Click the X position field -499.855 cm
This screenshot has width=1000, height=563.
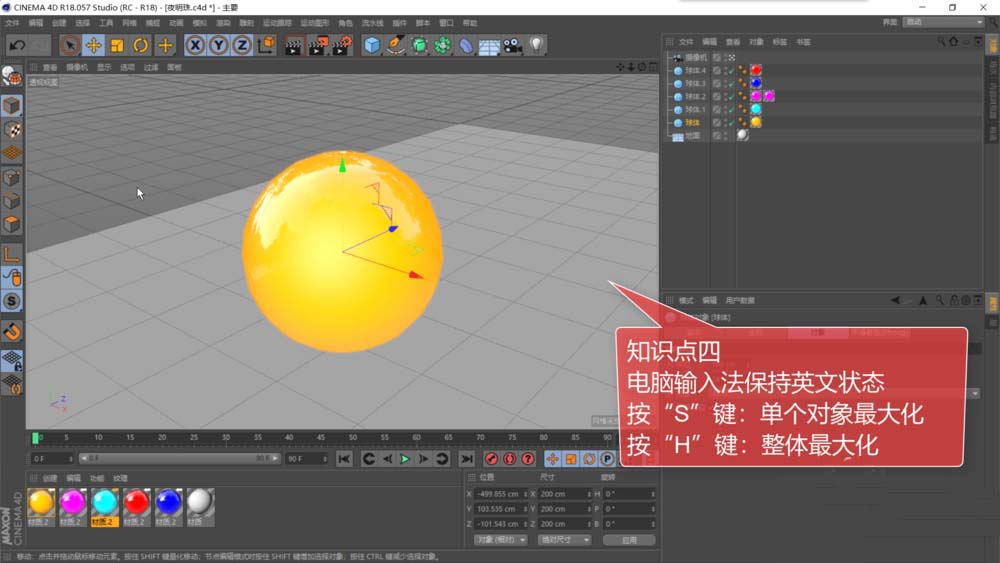coord(501,494)
